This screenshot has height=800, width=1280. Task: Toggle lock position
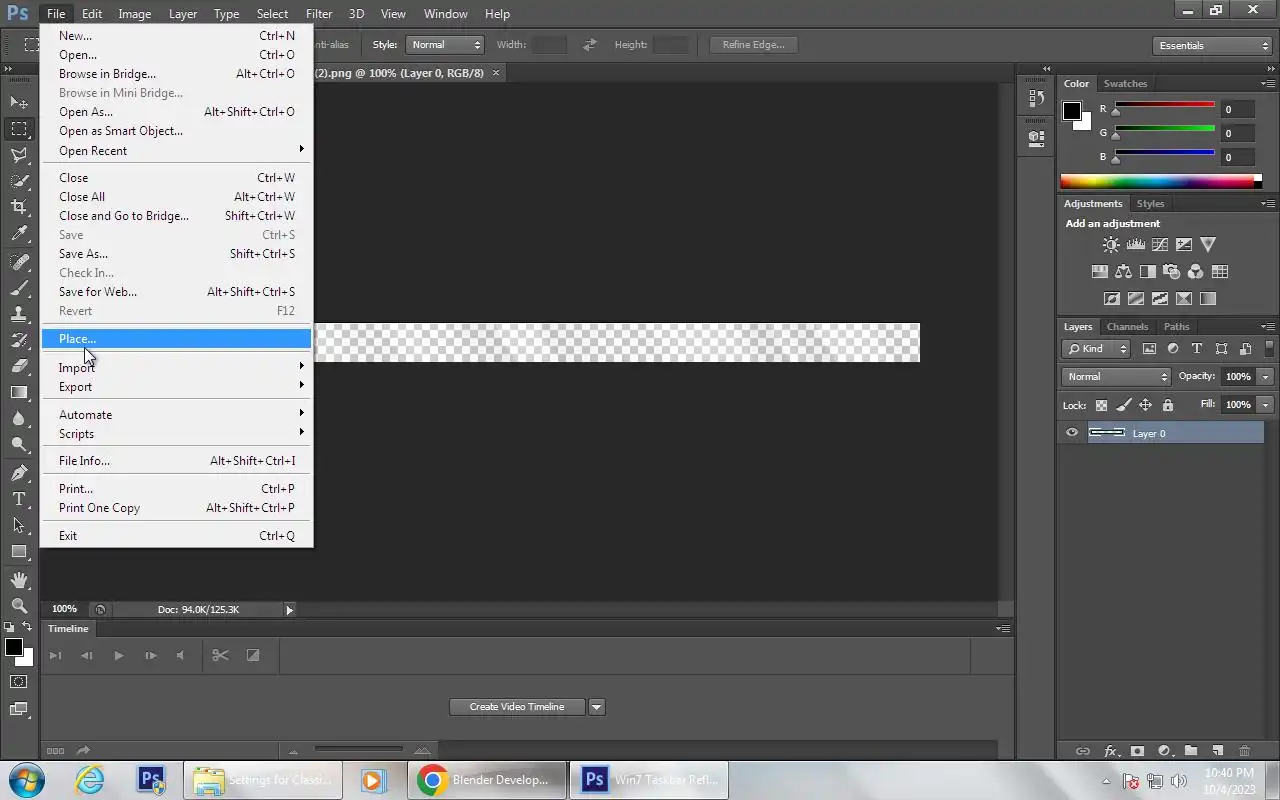coord(1146,405)
